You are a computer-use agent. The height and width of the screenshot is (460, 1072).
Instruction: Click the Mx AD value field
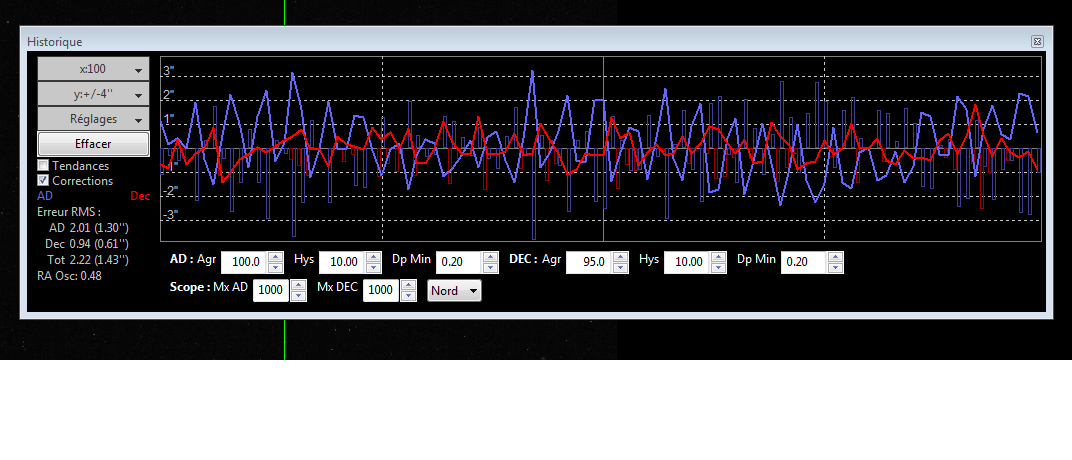[x=271, y=290]
